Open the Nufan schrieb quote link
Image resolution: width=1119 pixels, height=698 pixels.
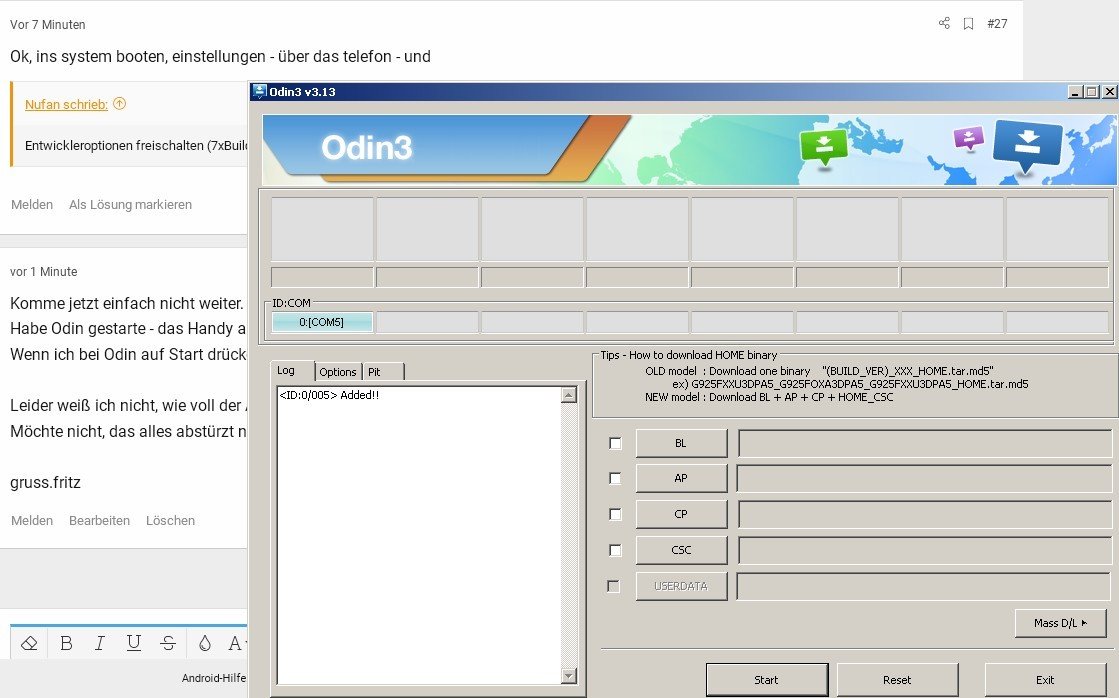(x=66, y=104)
